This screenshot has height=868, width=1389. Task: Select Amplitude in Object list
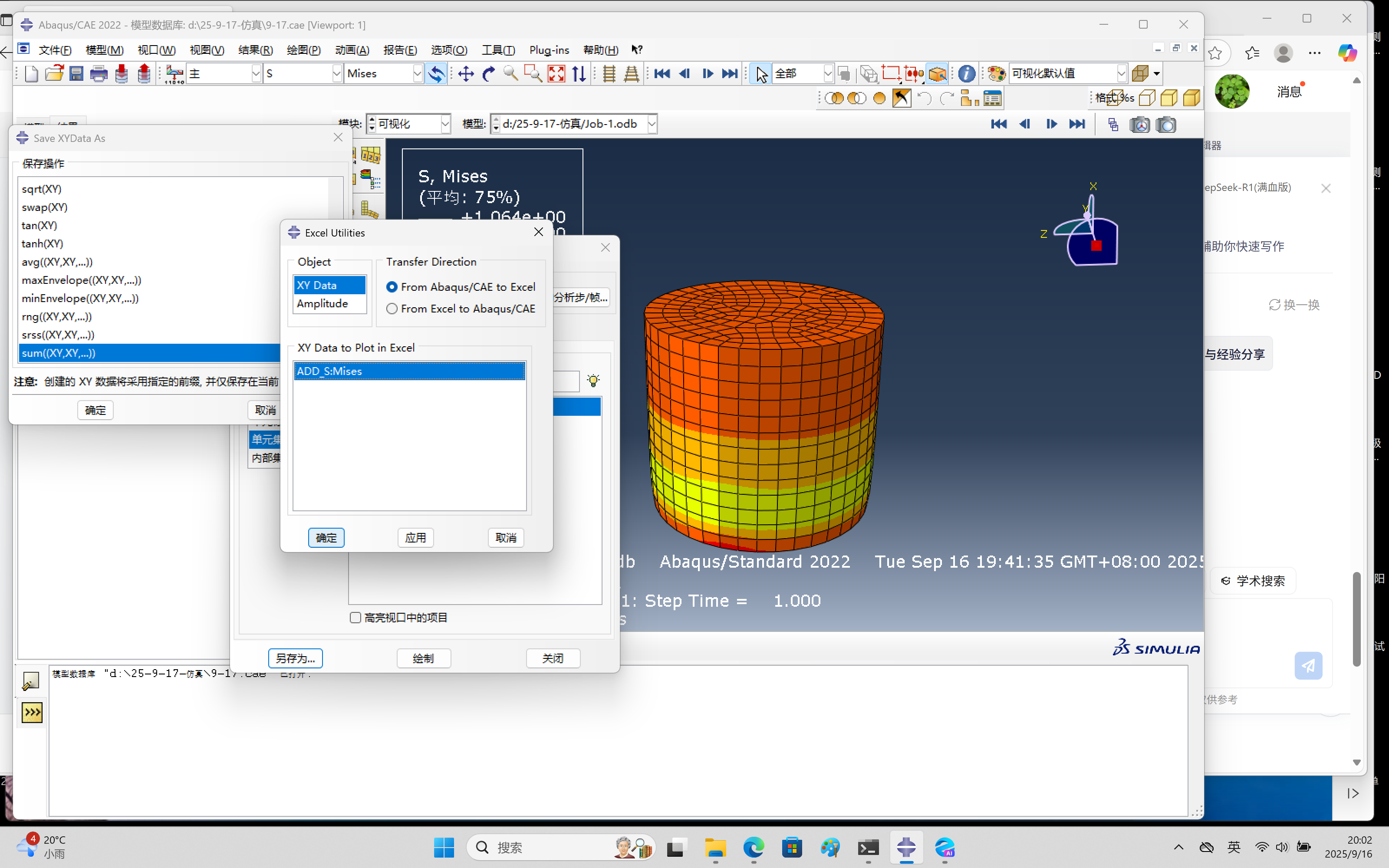330,304
